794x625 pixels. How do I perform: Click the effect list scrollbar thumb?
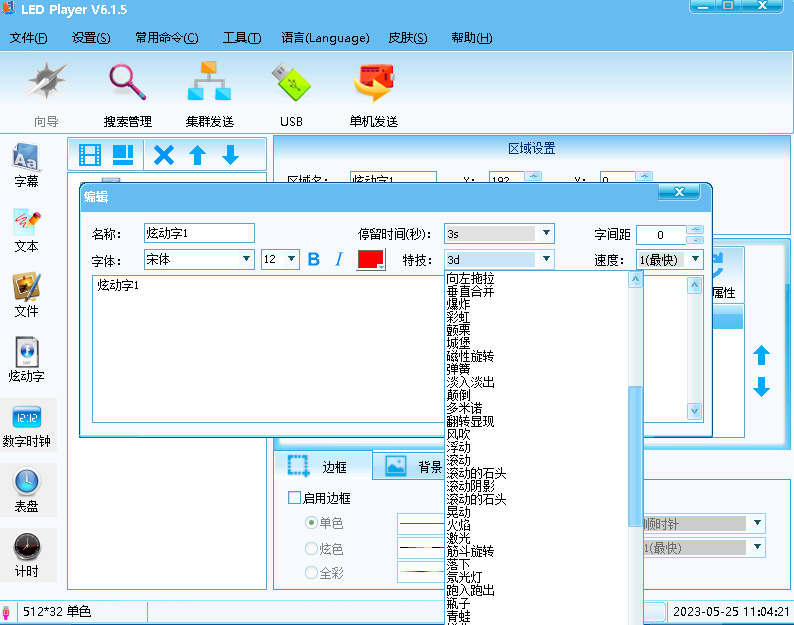coord(635,456)
